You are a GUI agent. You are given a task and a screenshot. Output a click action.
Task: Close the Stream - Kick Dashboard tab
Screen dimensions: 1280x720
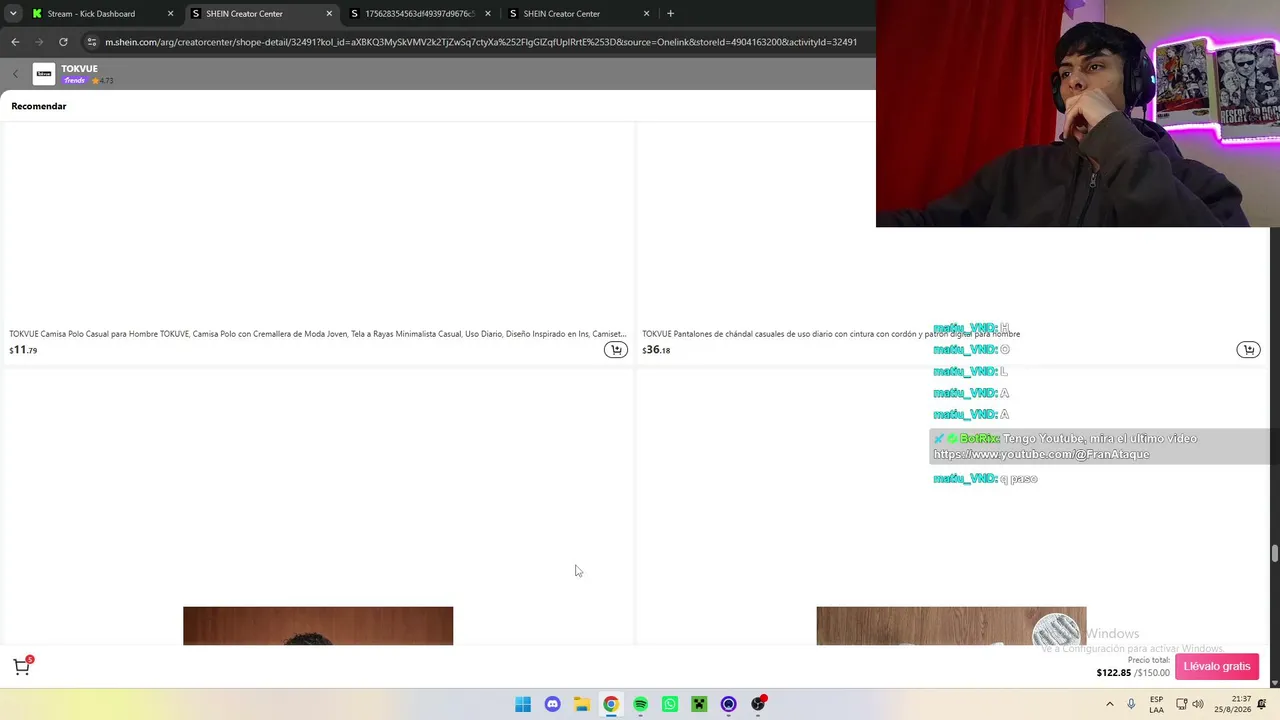point(170,14)
